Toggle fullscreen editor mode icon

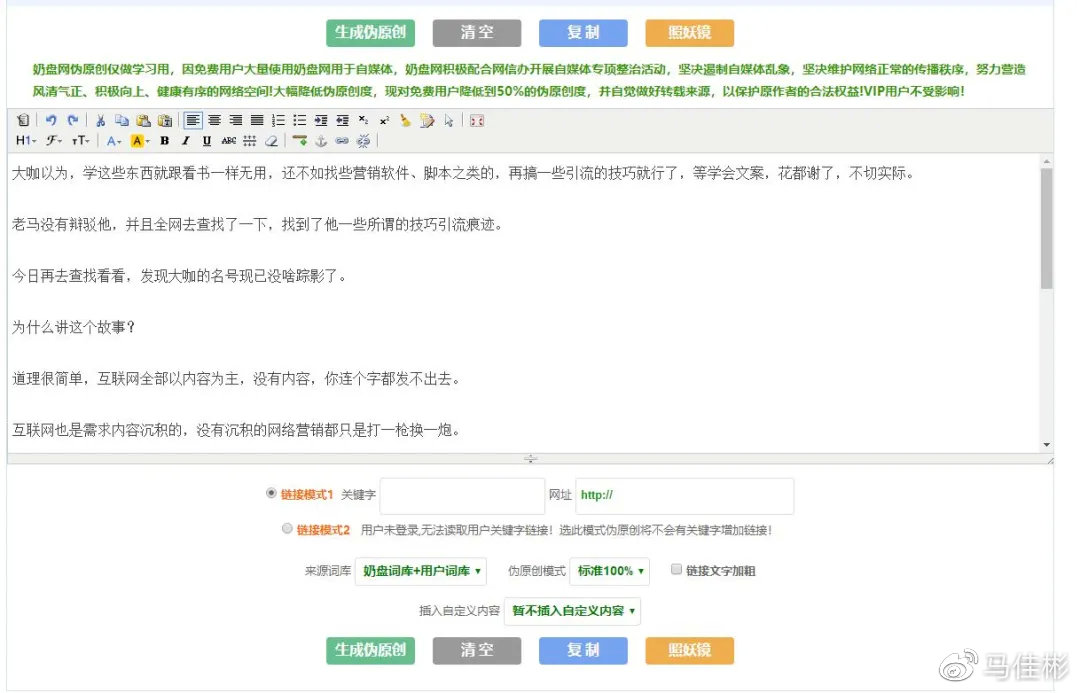(476, 121)
